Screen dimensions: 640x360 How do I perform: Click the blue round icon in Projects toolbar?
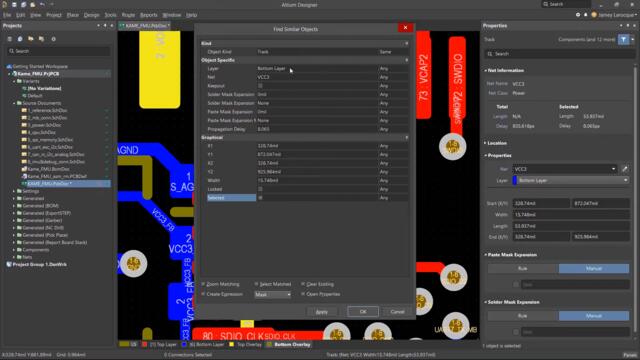(20, 39)
